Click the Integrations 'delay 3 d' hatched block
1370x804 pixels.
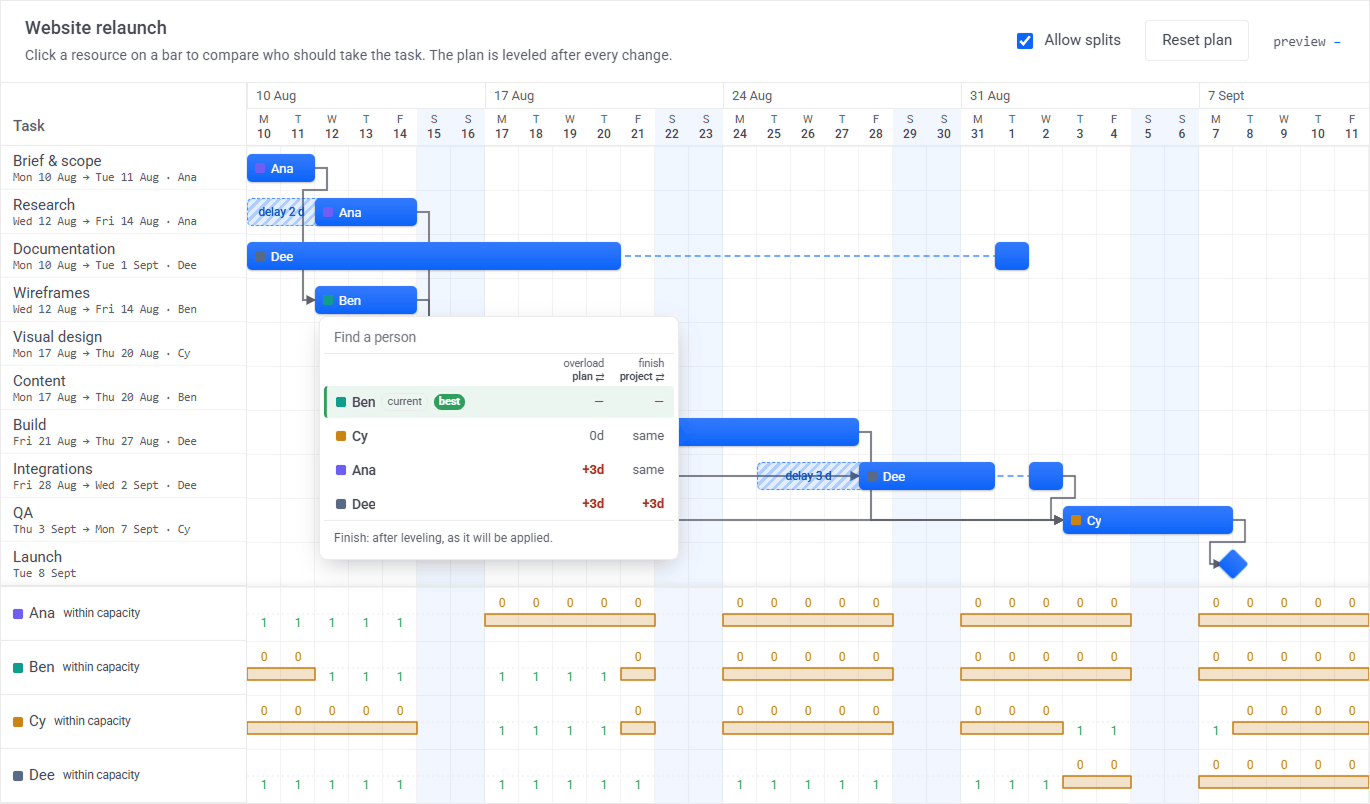point(808,476)
